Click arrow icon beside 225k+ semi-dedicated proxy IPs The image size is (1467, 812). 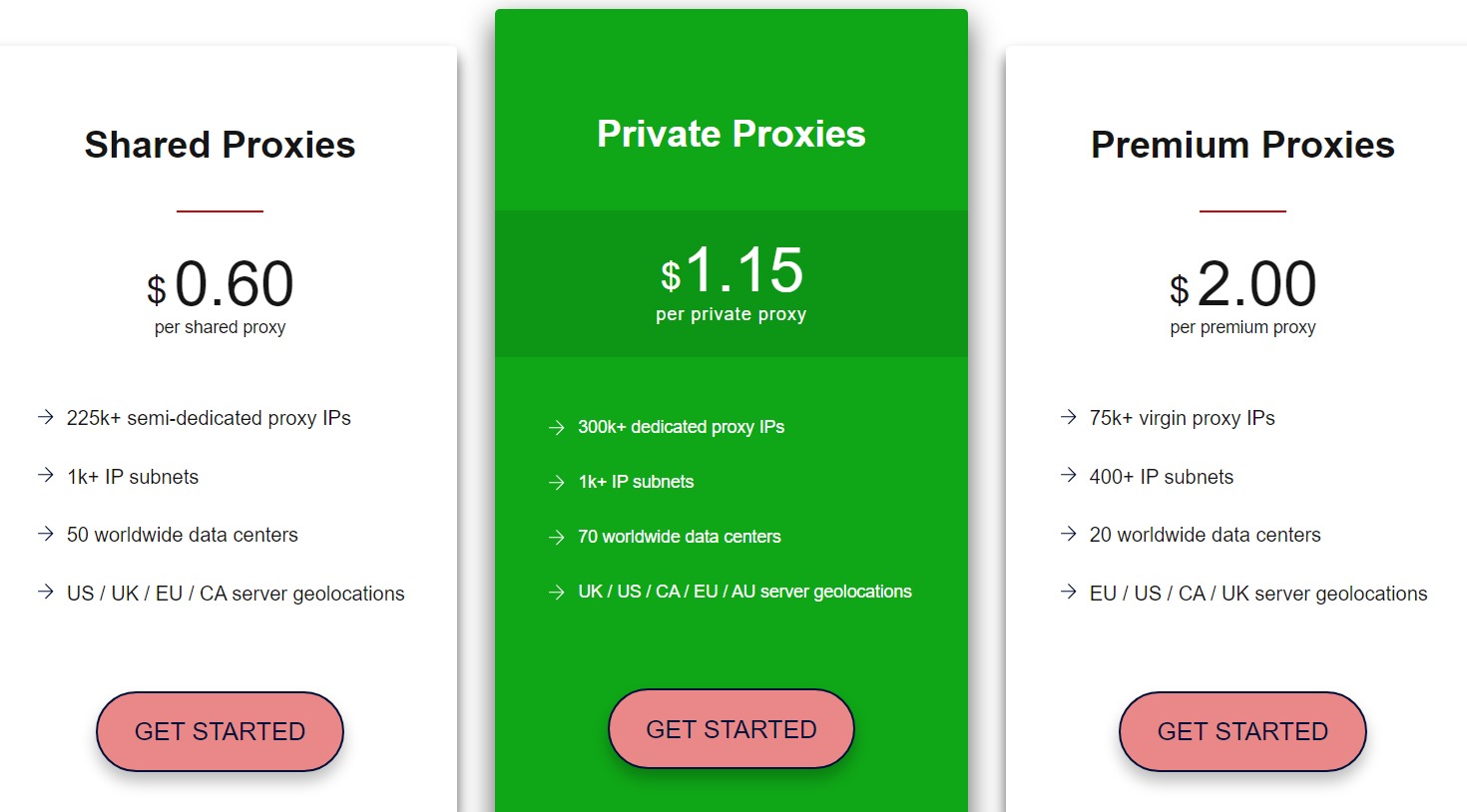[45, 417]
